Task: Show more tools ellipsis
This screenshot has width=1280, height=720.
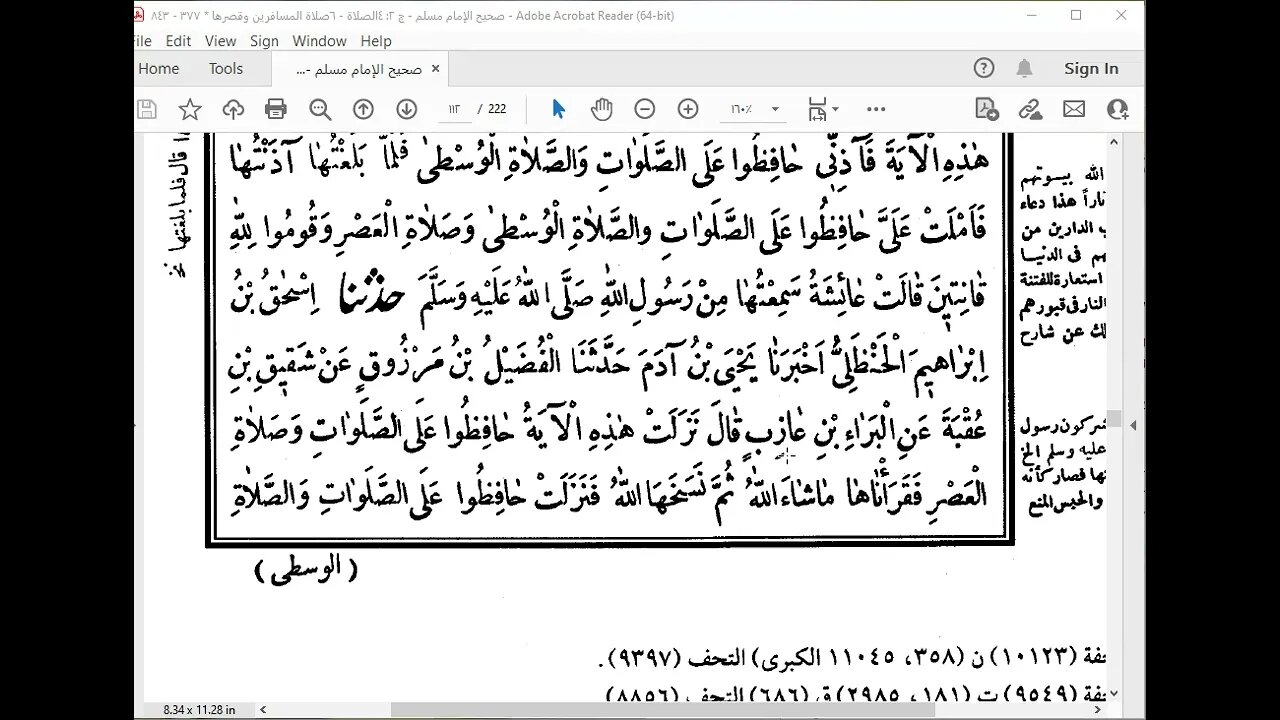Action: tap(876, 109)
